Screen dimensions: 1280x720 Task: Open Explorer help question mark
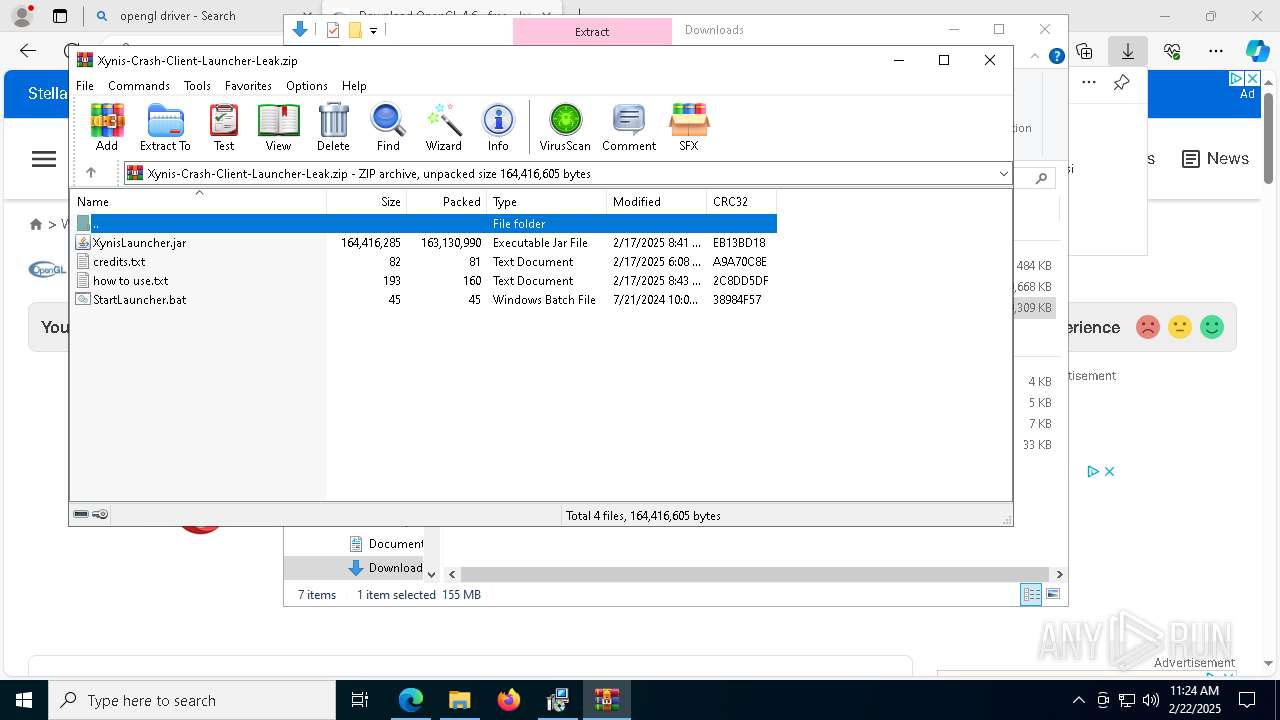click(x=1056, y=56)
